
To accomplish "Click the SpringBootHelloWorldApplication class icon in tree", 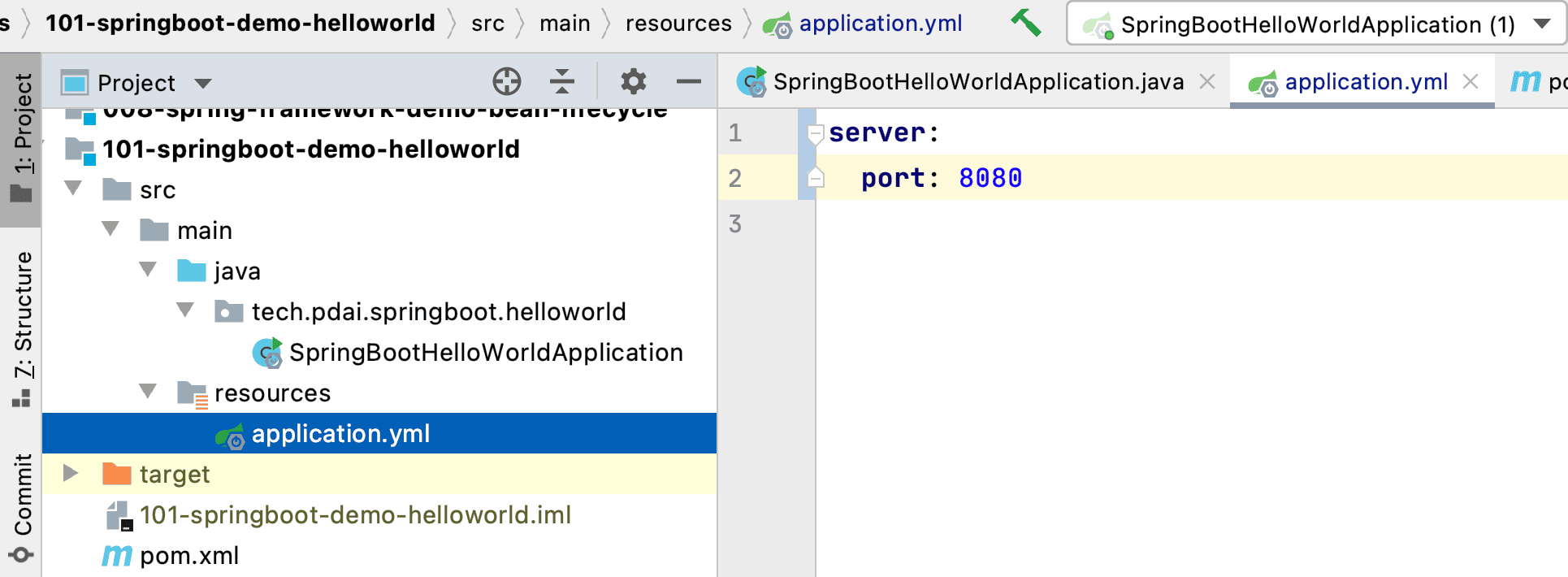I will coord(267,353).
